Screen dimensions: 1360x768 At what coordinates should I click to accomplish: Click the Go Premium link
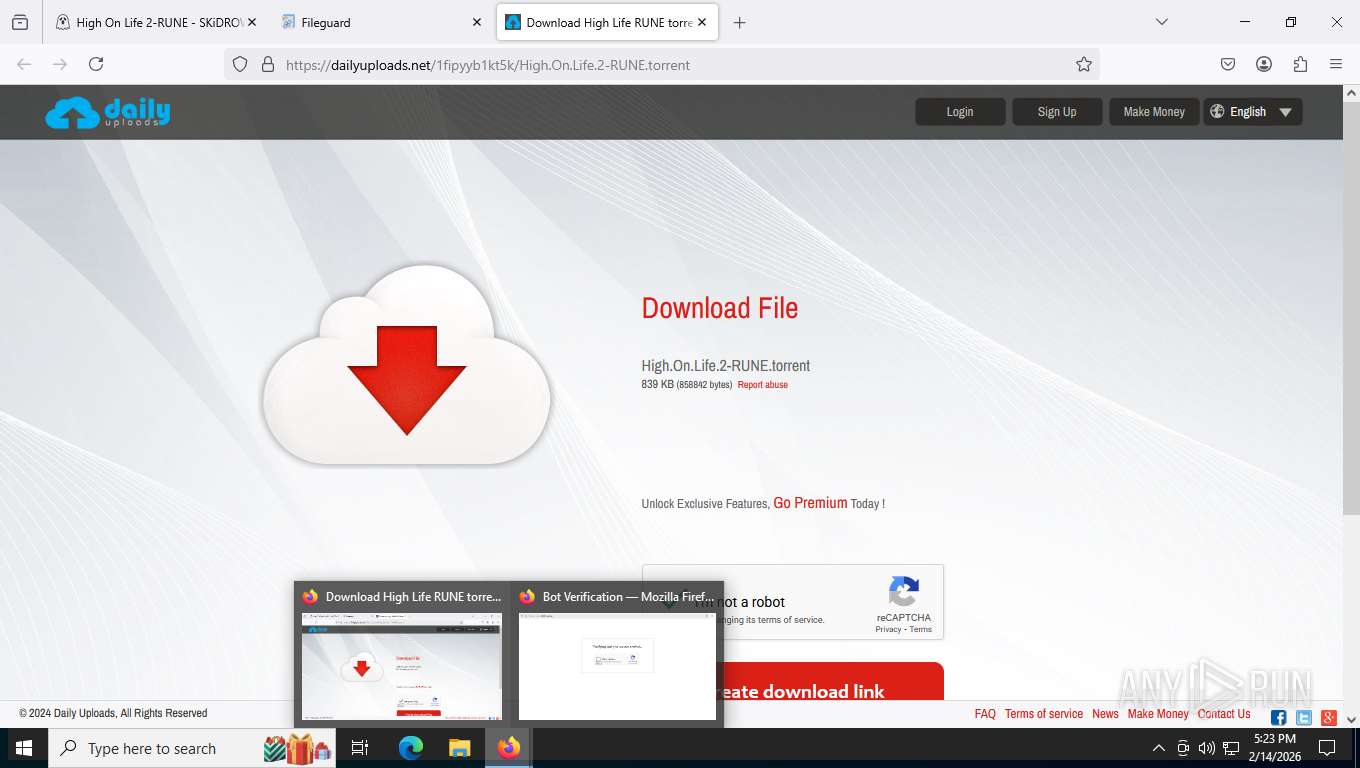tap(810, 503)
